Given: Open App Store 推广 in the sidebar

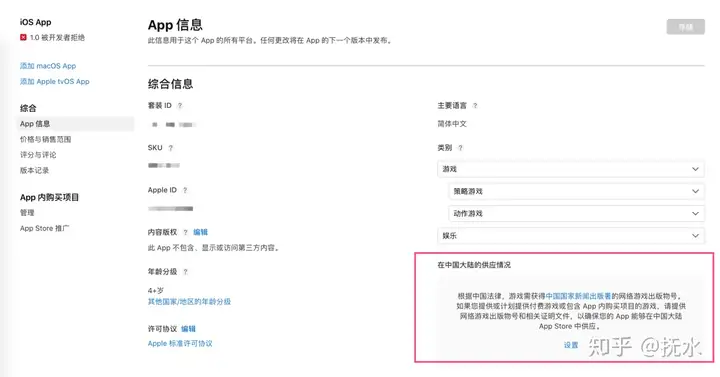Looking at the screenshot, I should pos(45,228).
